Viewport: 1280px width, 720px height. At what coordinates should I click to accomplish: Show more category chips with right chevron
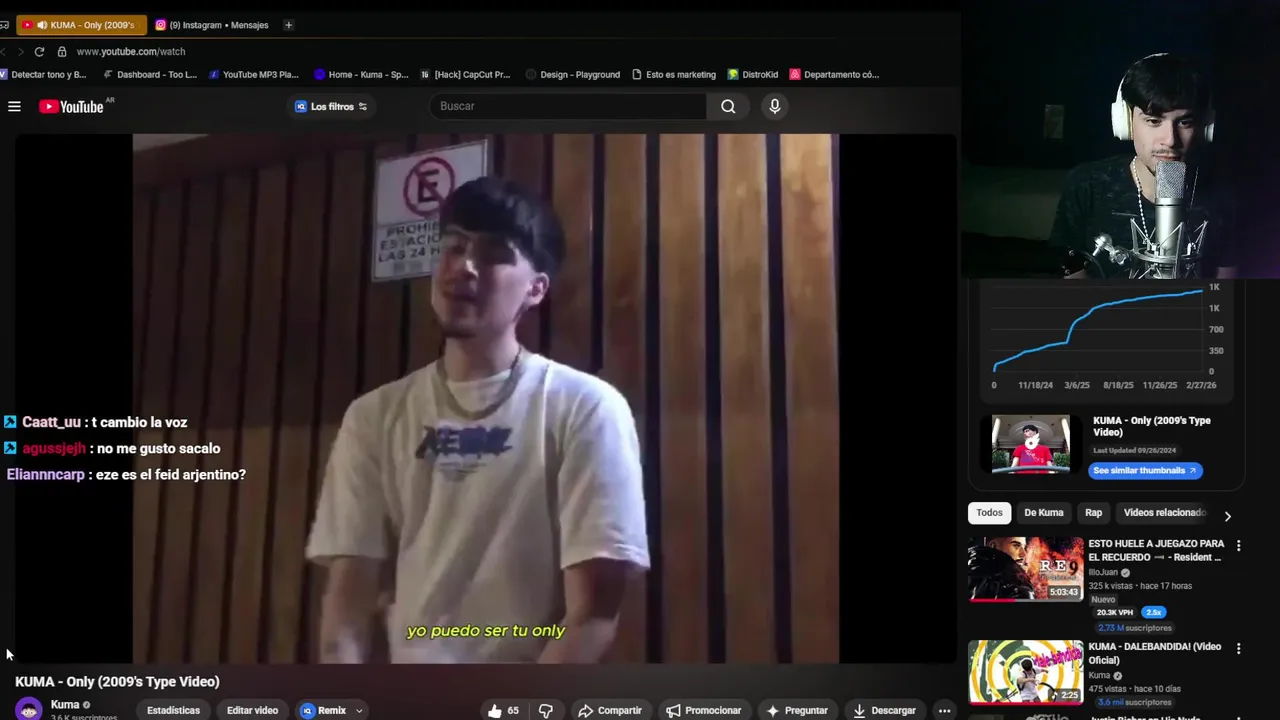1227,516
